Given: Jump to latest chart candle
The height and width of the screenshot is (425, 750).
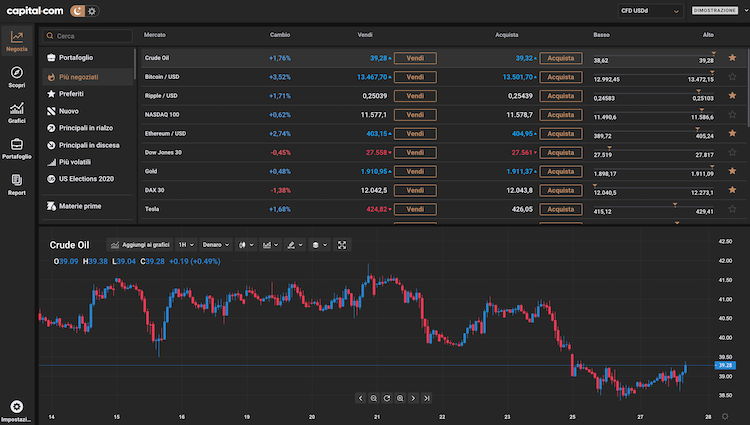Looking at the screenshot, I should (427, 398).
